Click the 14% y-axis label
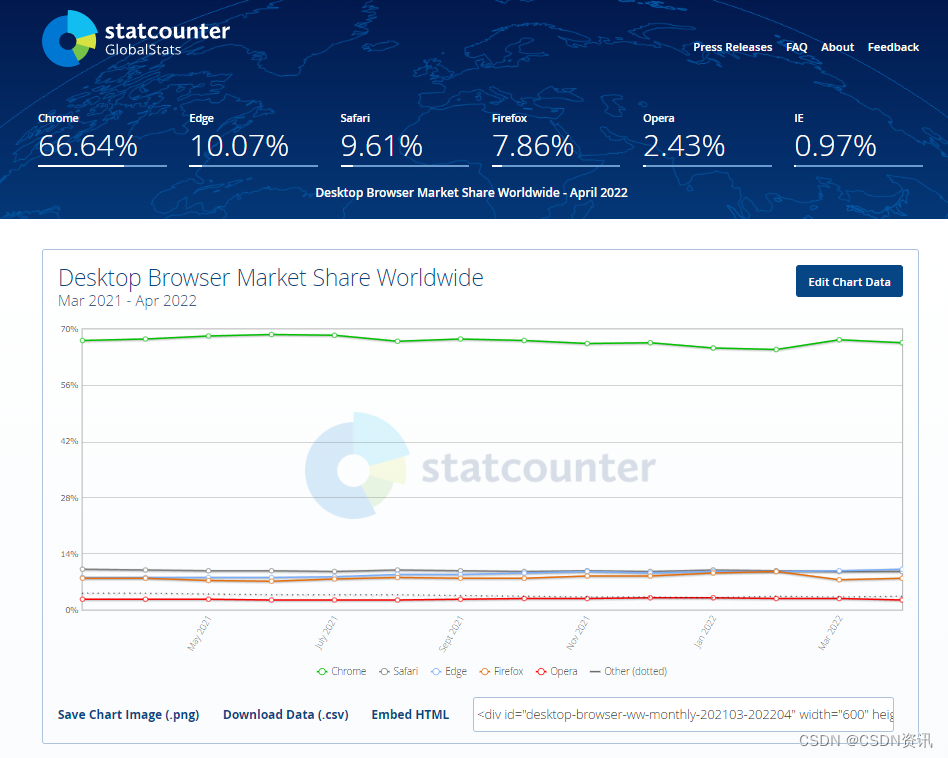 pos(69,554)
